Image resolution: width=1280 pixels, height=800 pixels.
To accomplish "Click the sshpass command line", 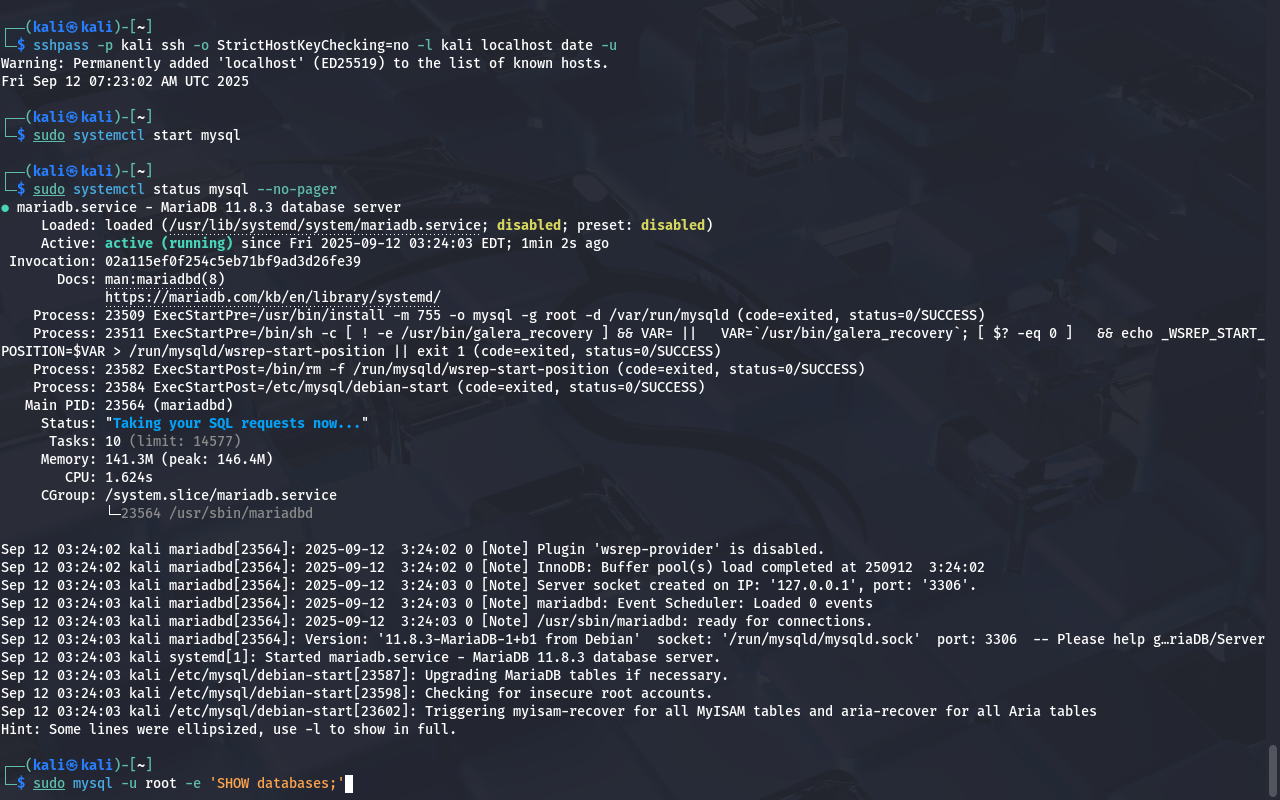I will (325, 45).
